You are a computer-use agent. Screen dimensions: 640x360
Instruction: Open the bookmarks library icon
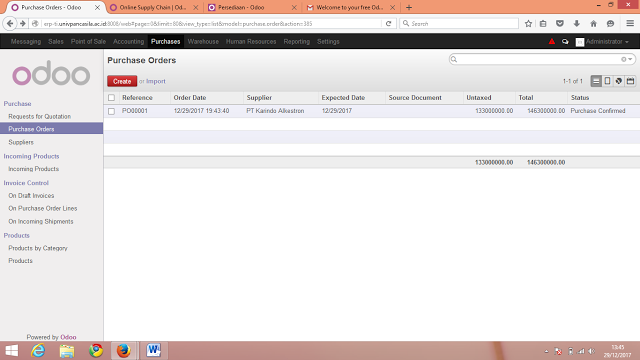543,24
